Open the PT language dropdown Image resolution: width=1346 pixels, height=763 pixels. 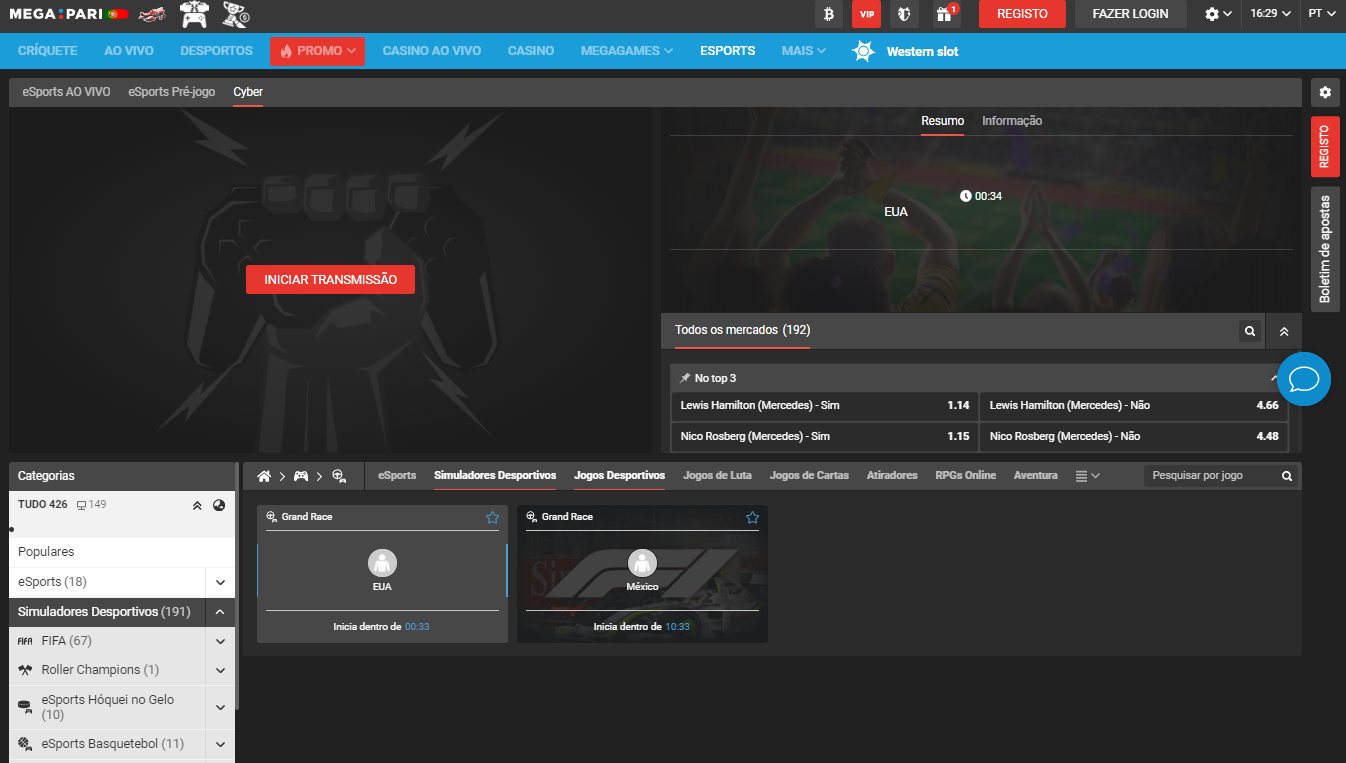click(x=1321, y=14)
